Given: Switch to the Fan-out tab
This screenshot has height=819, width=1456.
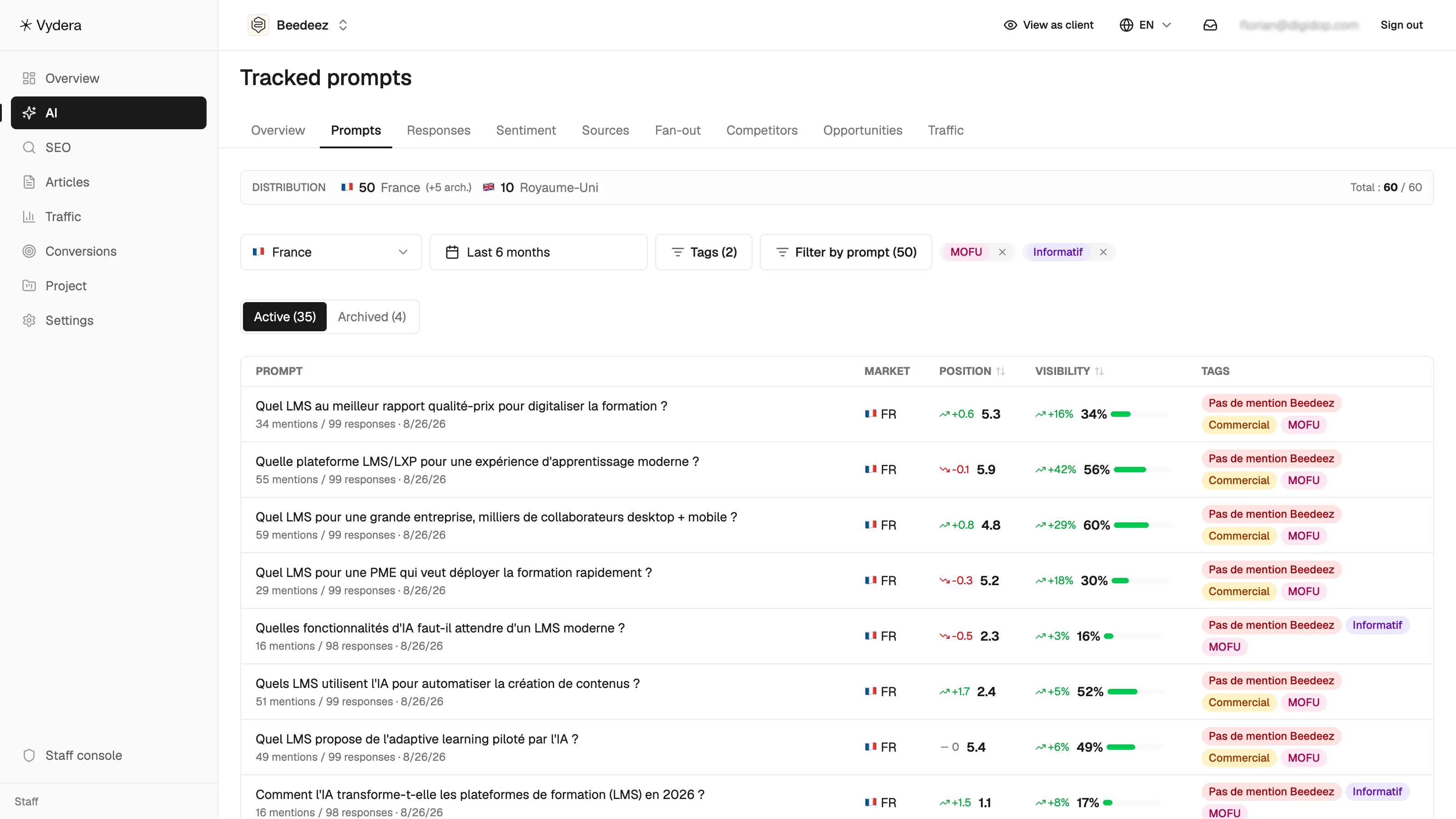Looking at the screenshot, I should 677,131.
